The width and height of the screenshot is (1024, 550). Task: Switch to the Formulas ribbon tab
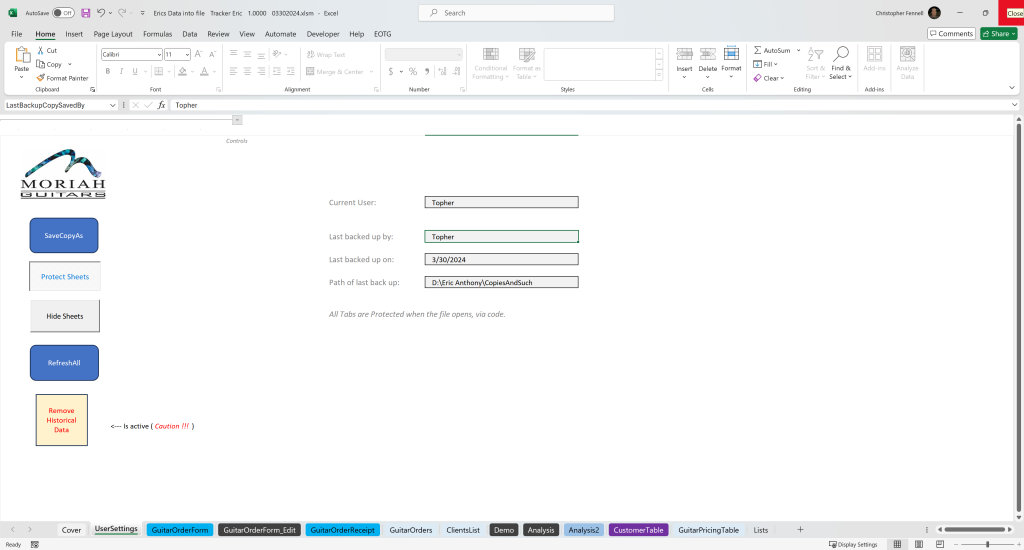pyautogui.click(x=157, y=34)
